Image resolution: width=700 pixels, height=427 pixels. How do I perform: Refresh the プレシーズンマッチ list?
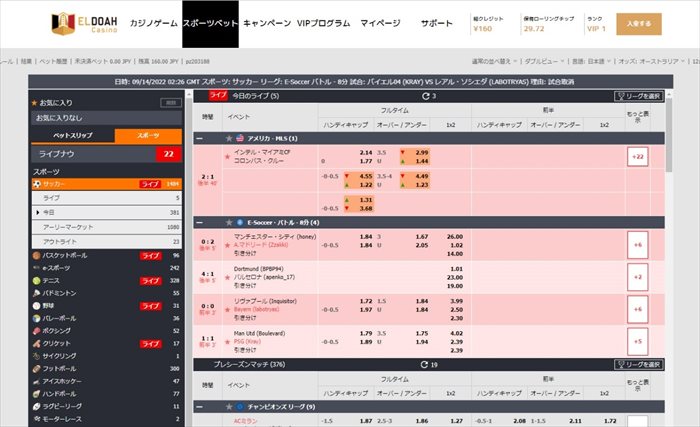click(424, 364)
